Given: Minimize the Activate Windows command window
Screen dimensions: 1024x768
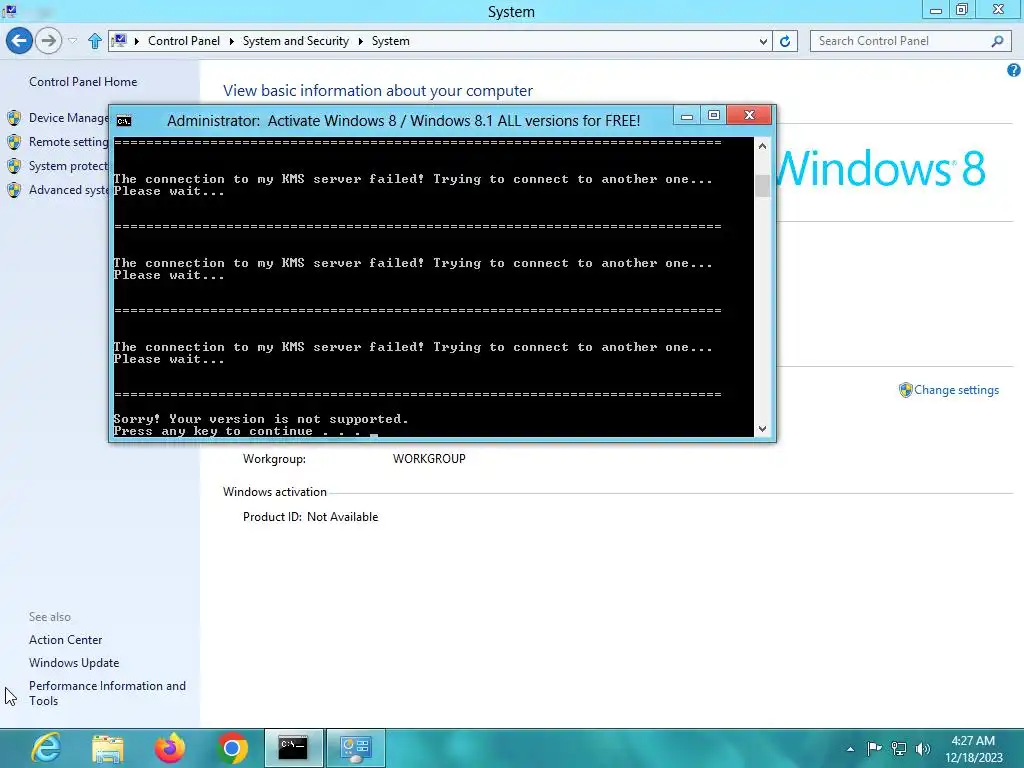Looking at the screenshot, I should 686,116.
